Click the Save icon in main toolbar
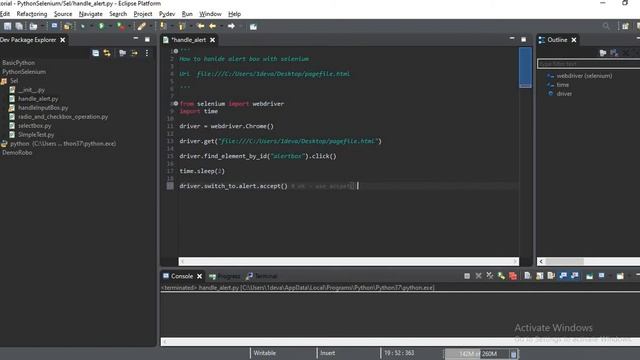Image resolution: width=640 pixels, height=360 pixels. [x=7, y=26]
